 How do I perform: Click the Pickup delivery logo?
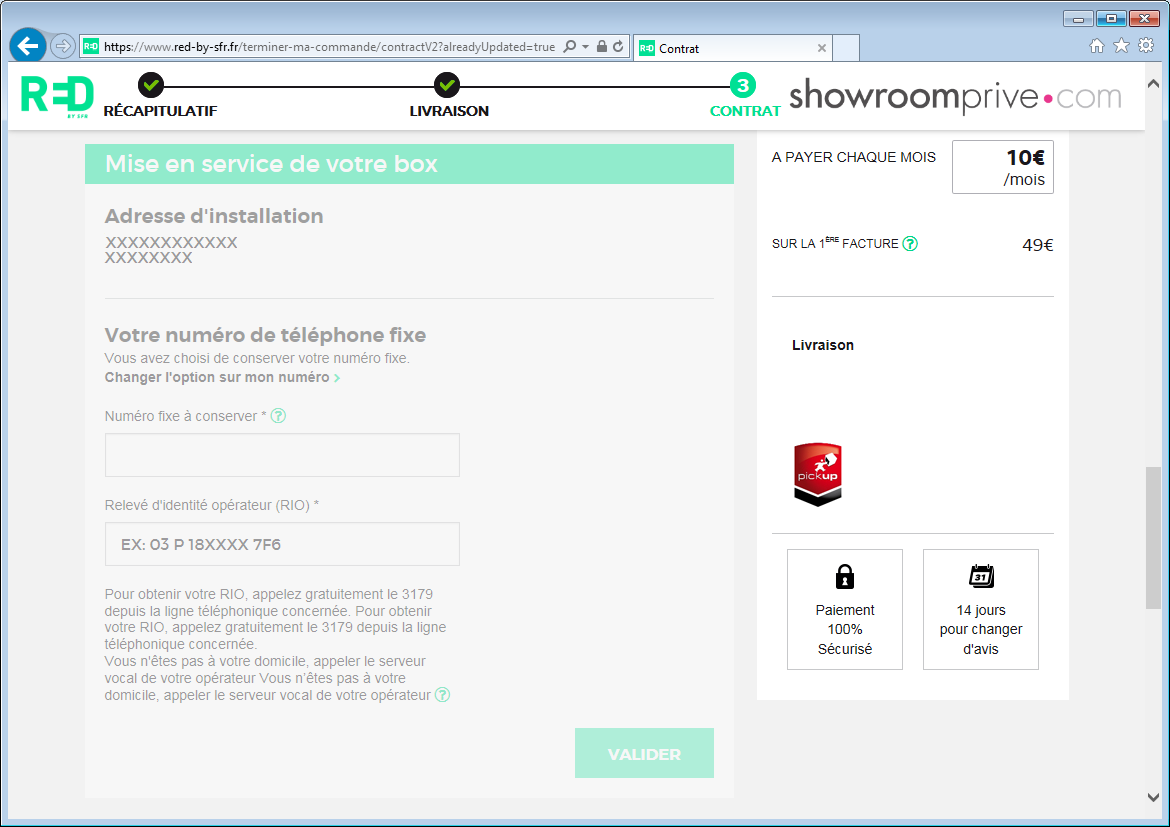tap(818, 474)
